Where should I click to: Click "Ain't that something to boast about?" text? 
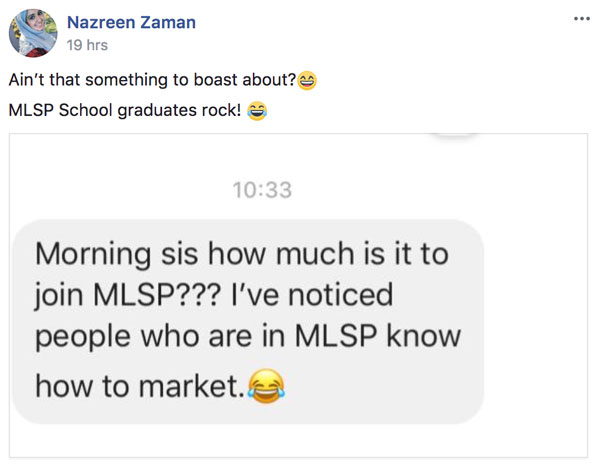pos(152,80)
